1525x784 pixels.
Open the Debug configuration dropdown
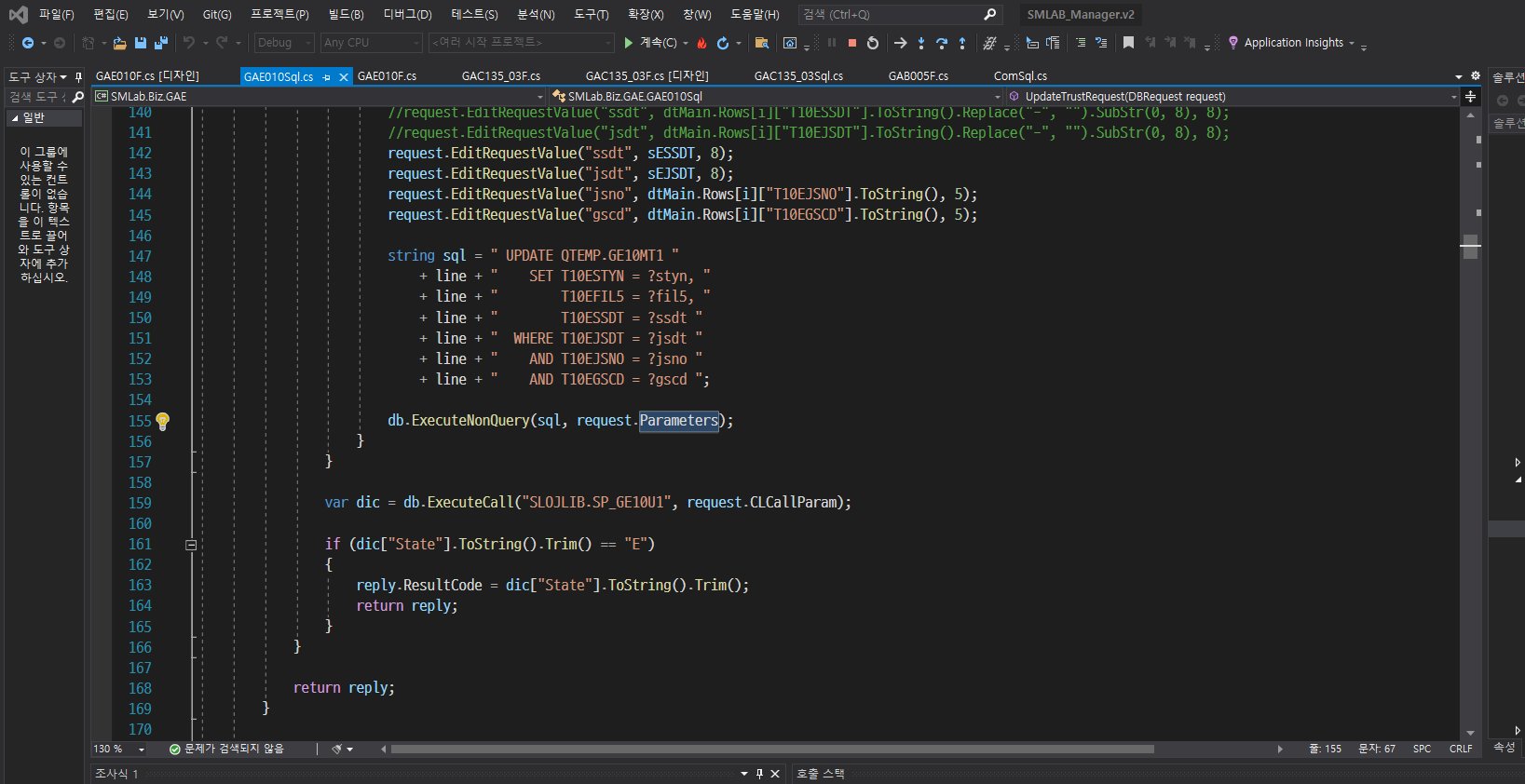click(283, 43)
